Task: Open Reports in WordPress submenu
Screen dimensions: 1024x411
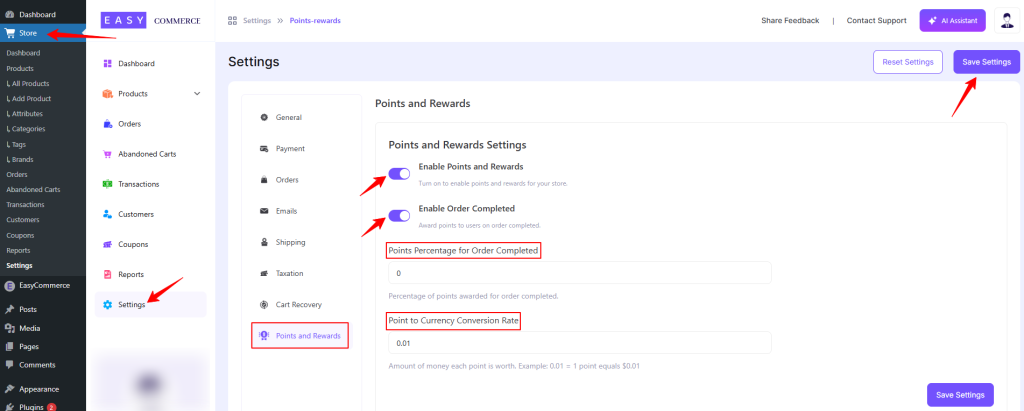Action: click(19, 250)
